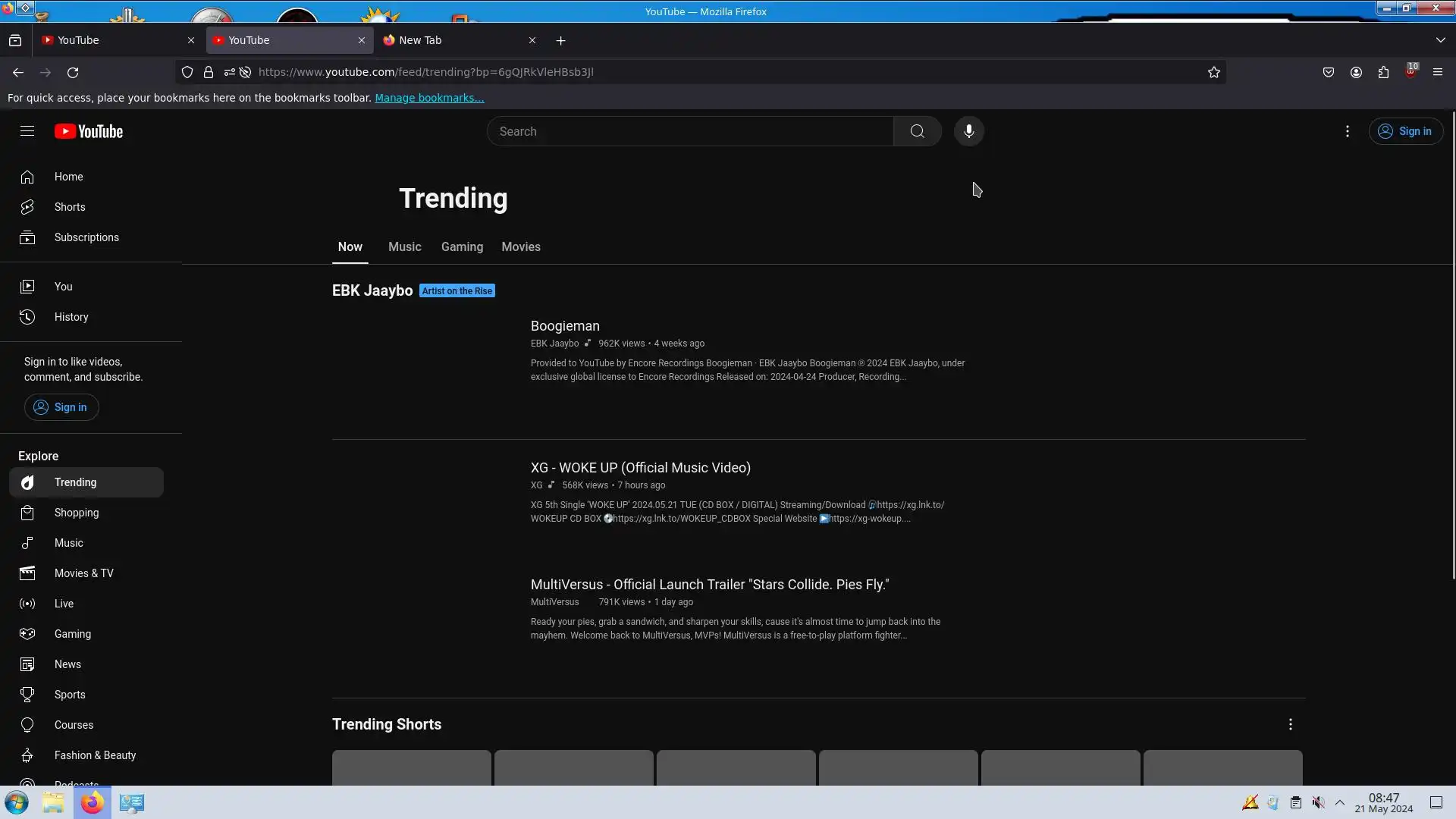Open Firefox extensions puzzle icon

point(1383,72)
